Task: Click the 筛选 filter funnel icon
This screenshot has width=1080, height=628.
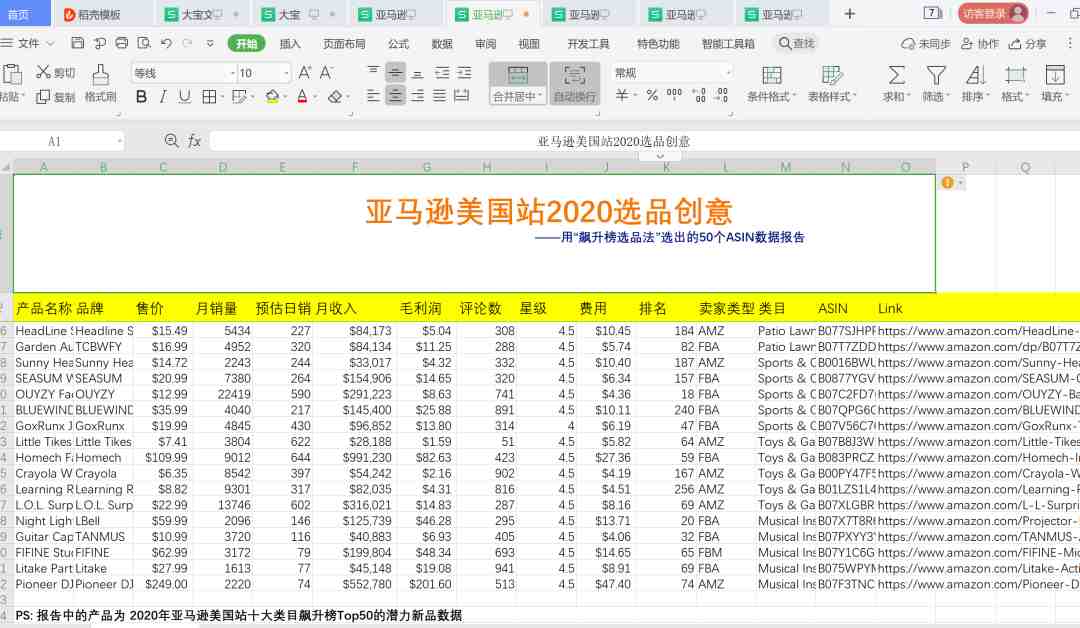Action: coord(935,75)
